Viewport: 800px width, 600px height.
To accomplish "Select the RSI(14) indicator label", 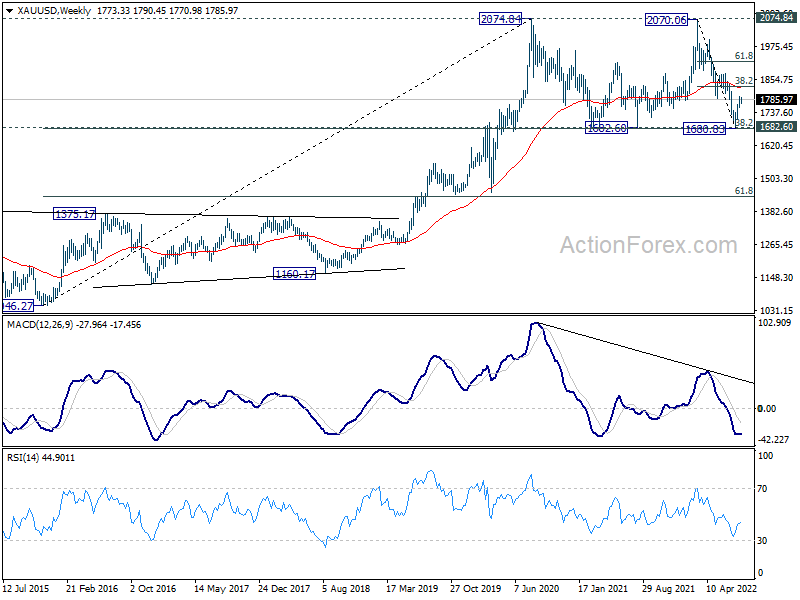I will click(23, 458).
